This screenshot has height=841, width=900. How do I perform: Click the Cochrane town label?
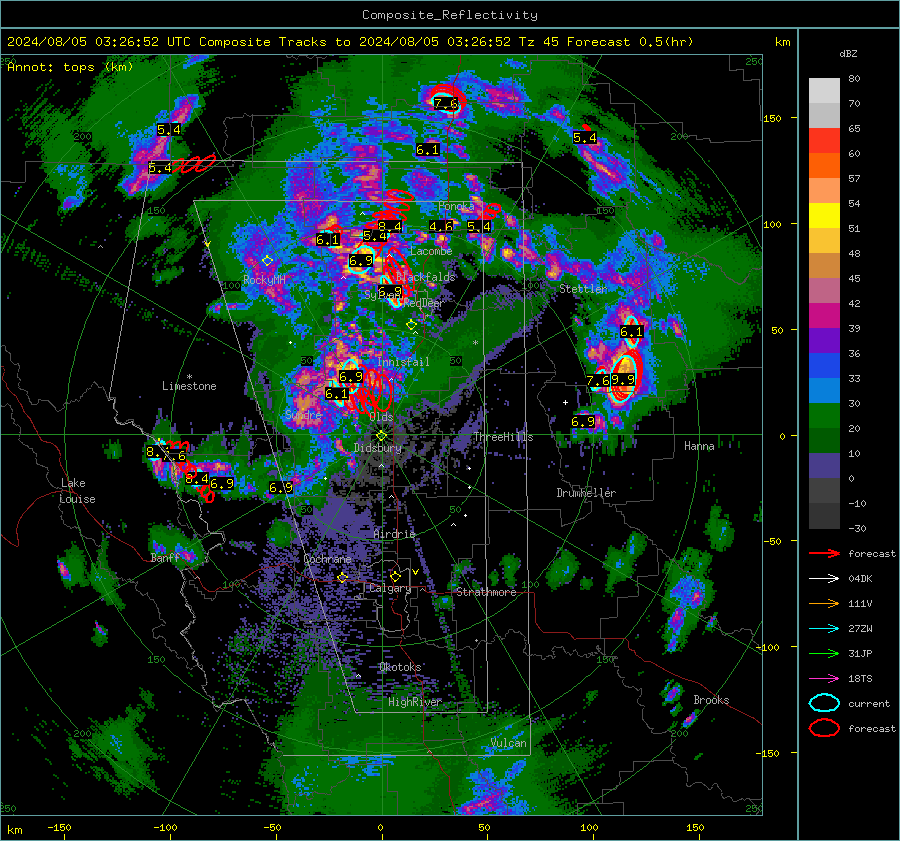(x=327, y=559)
